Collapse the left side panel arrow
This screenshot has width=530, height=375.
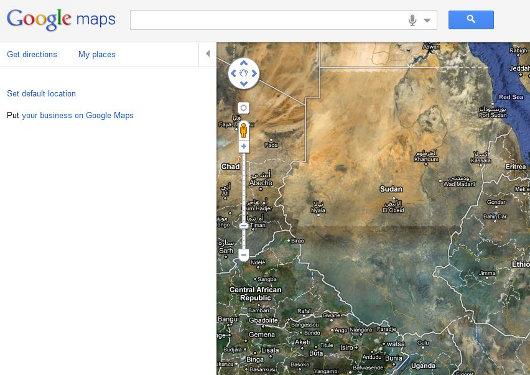tap(208, 53)
